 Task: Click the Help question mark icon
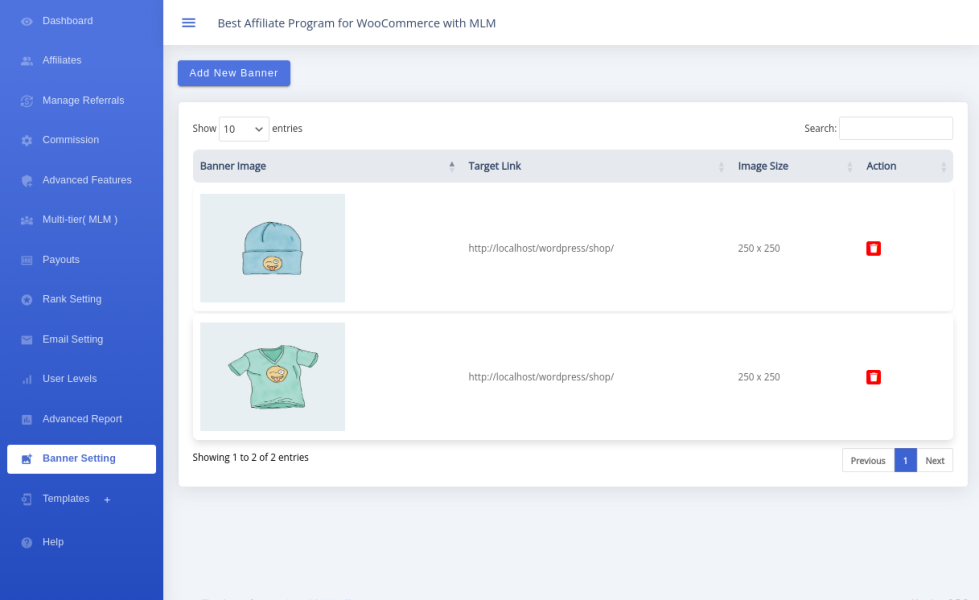click(27, 542)
